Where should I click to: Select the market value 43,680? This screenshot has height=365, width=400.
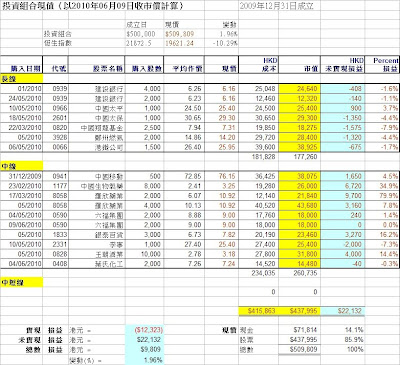coord(307,206)
